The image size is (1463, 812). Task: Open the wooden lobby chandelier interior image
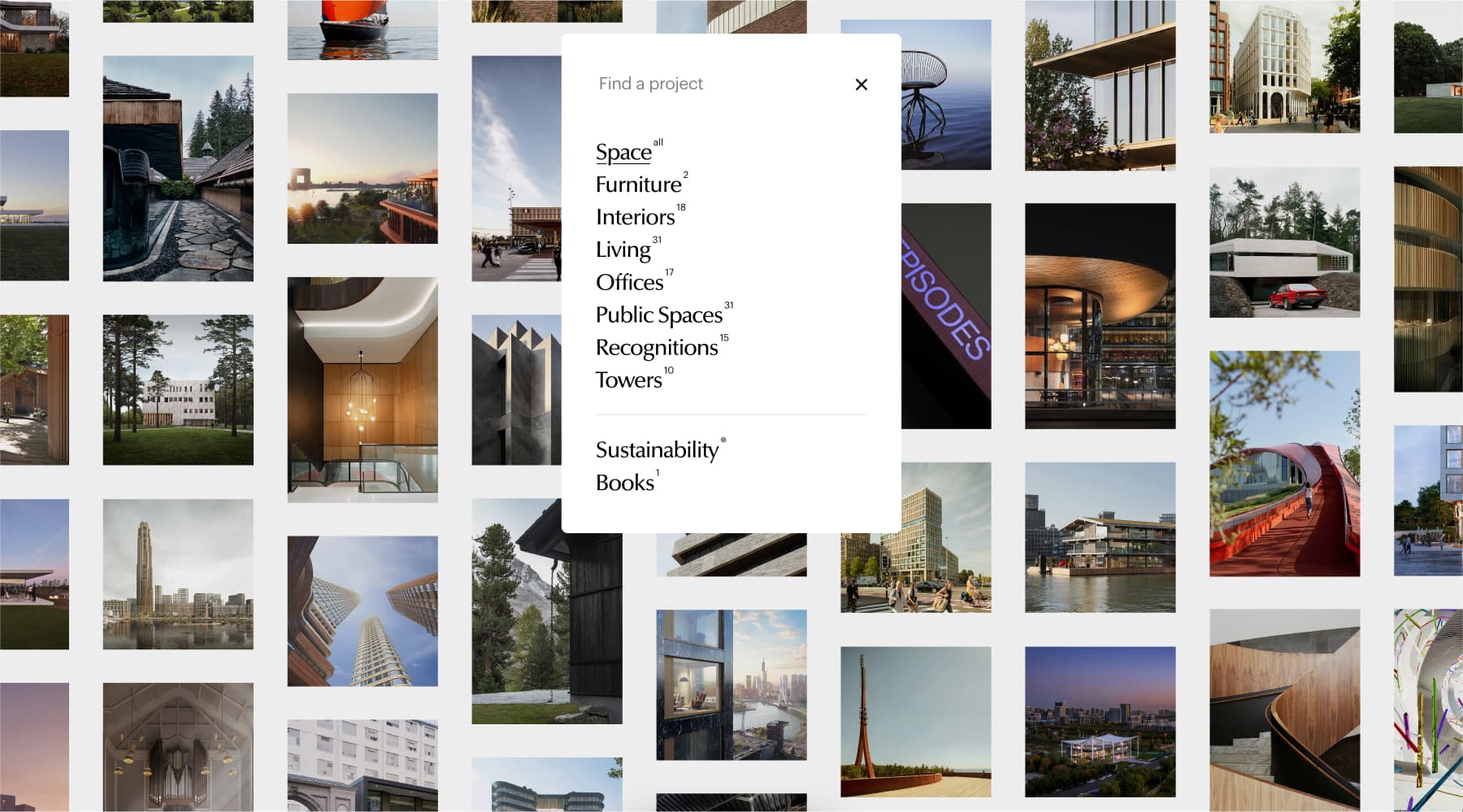[362, 389]
